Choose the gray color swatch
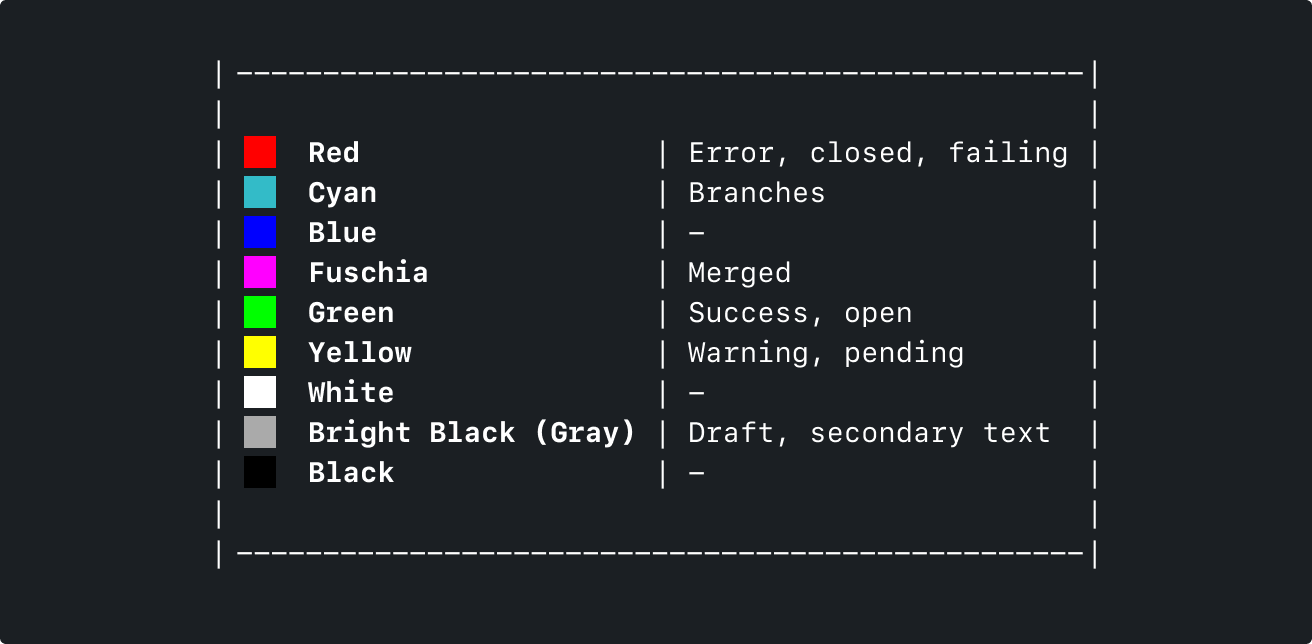 pos(260,432)
